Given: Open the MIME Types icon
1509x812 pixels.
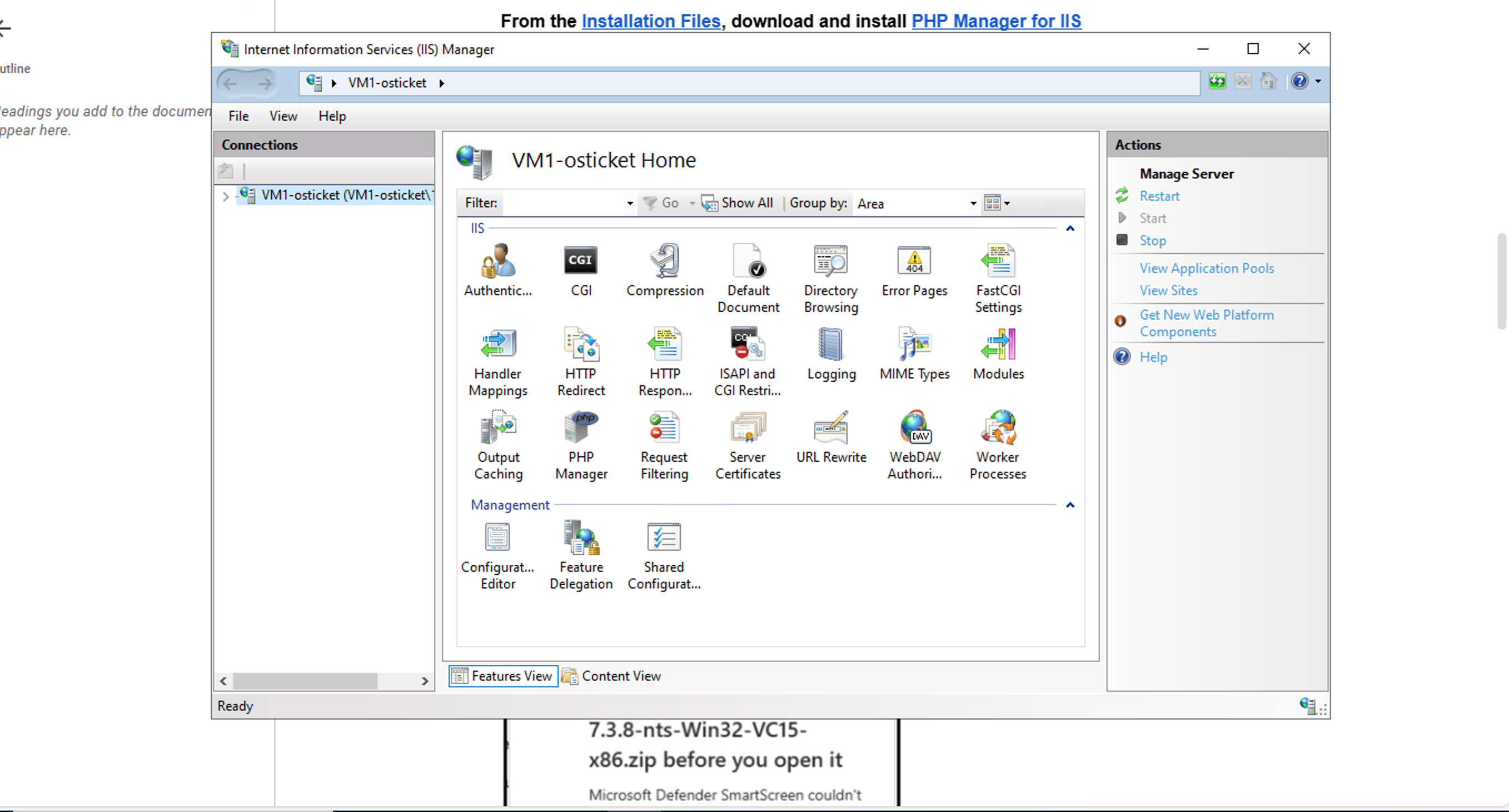Looking at the screenshot, I should click(x=914, y=345).
